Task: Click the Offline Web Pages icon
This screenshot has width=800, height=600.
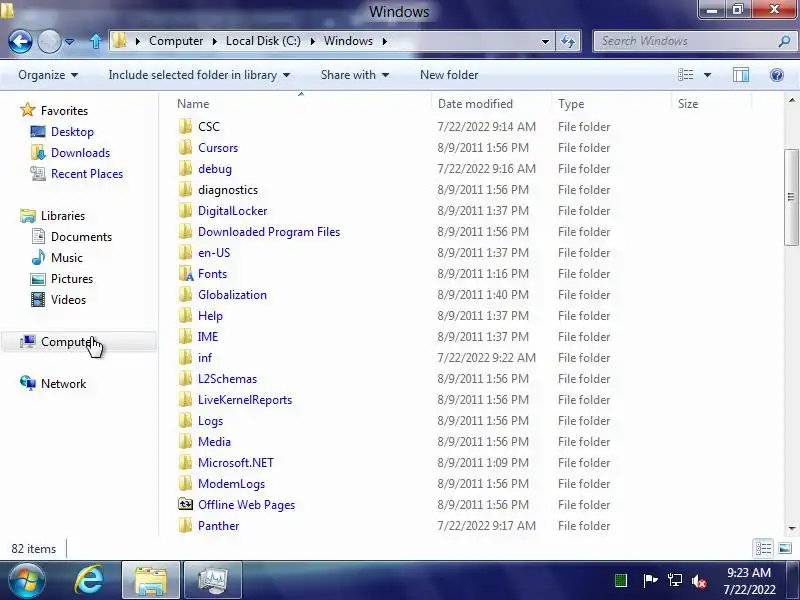Action: click(186, 504)
